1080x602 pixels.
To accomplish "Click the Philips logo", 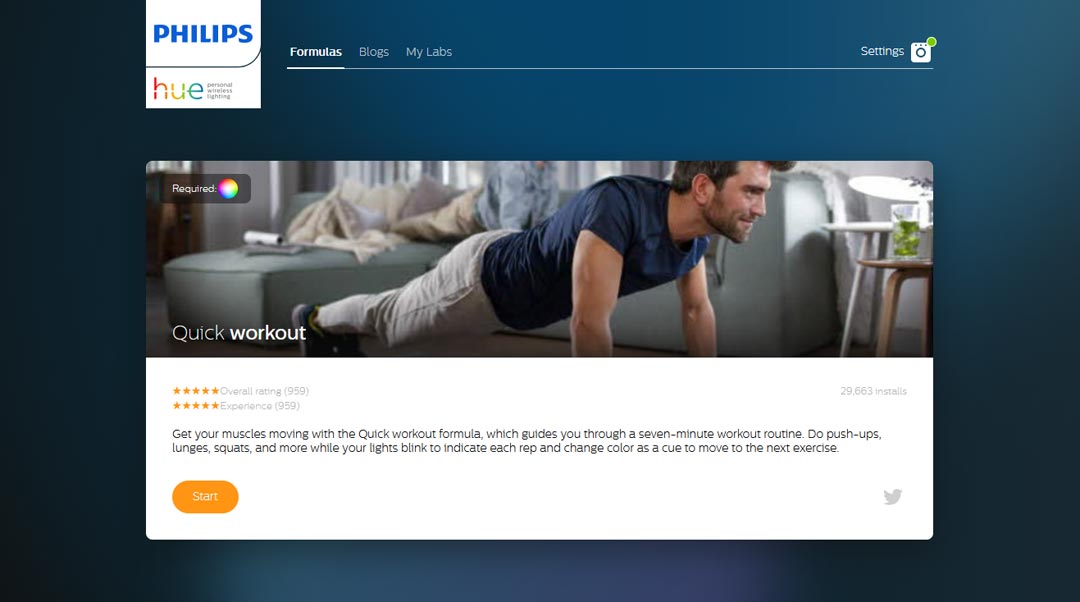I will (x=203, y=34).
